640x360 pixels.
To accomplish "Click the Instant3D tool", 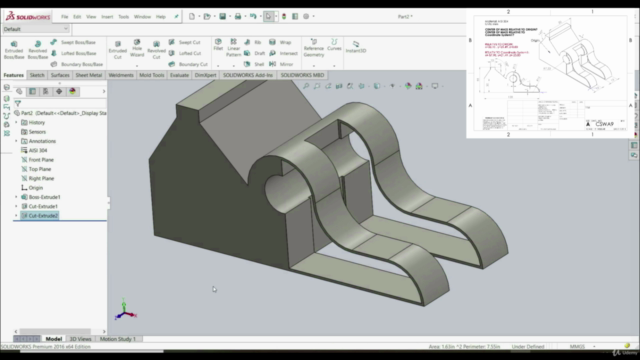I will (356, 47).
